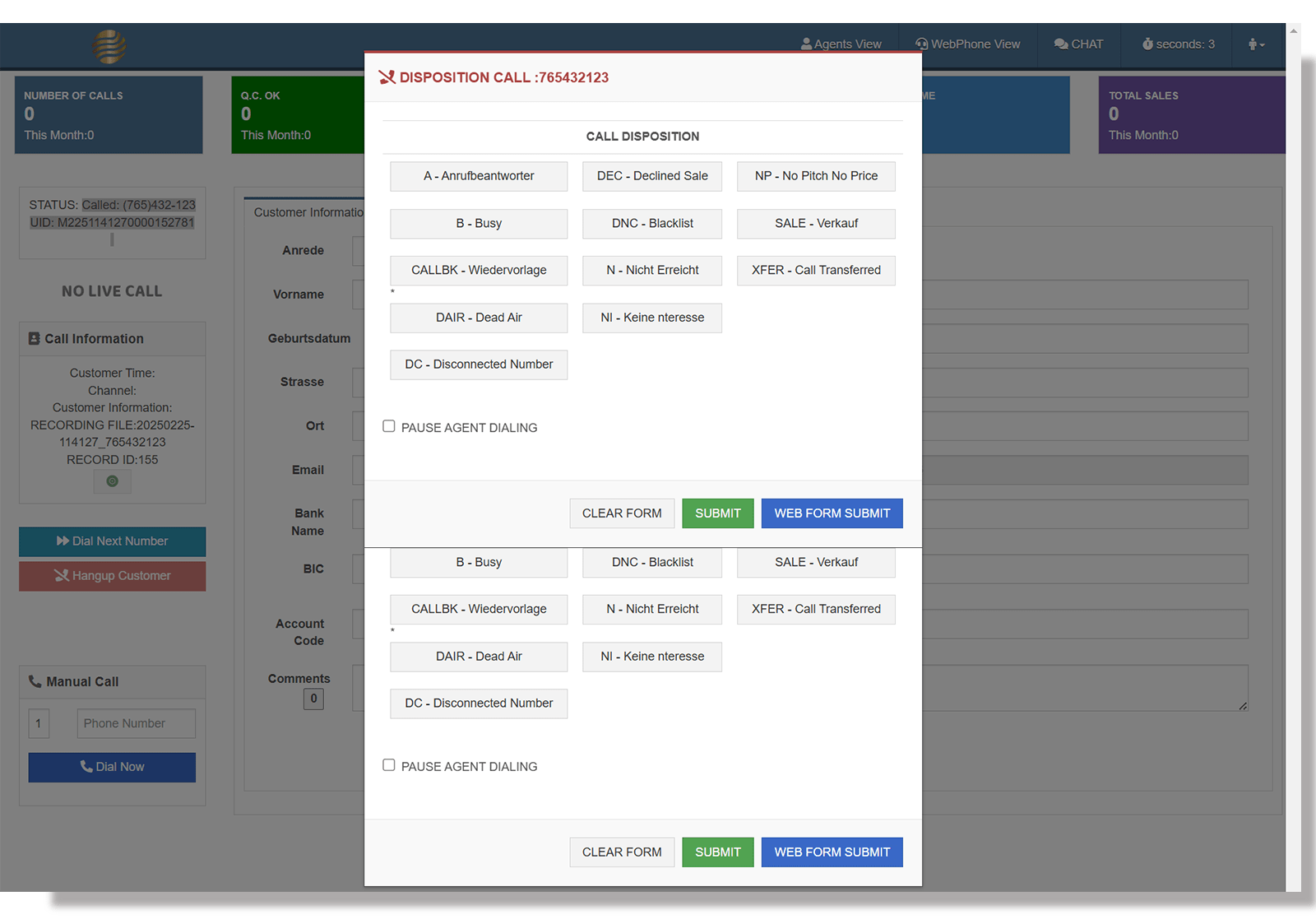Click the icon beside Call Information heading
This screenshot has height=924, width=1316.
tap(33, 338)
